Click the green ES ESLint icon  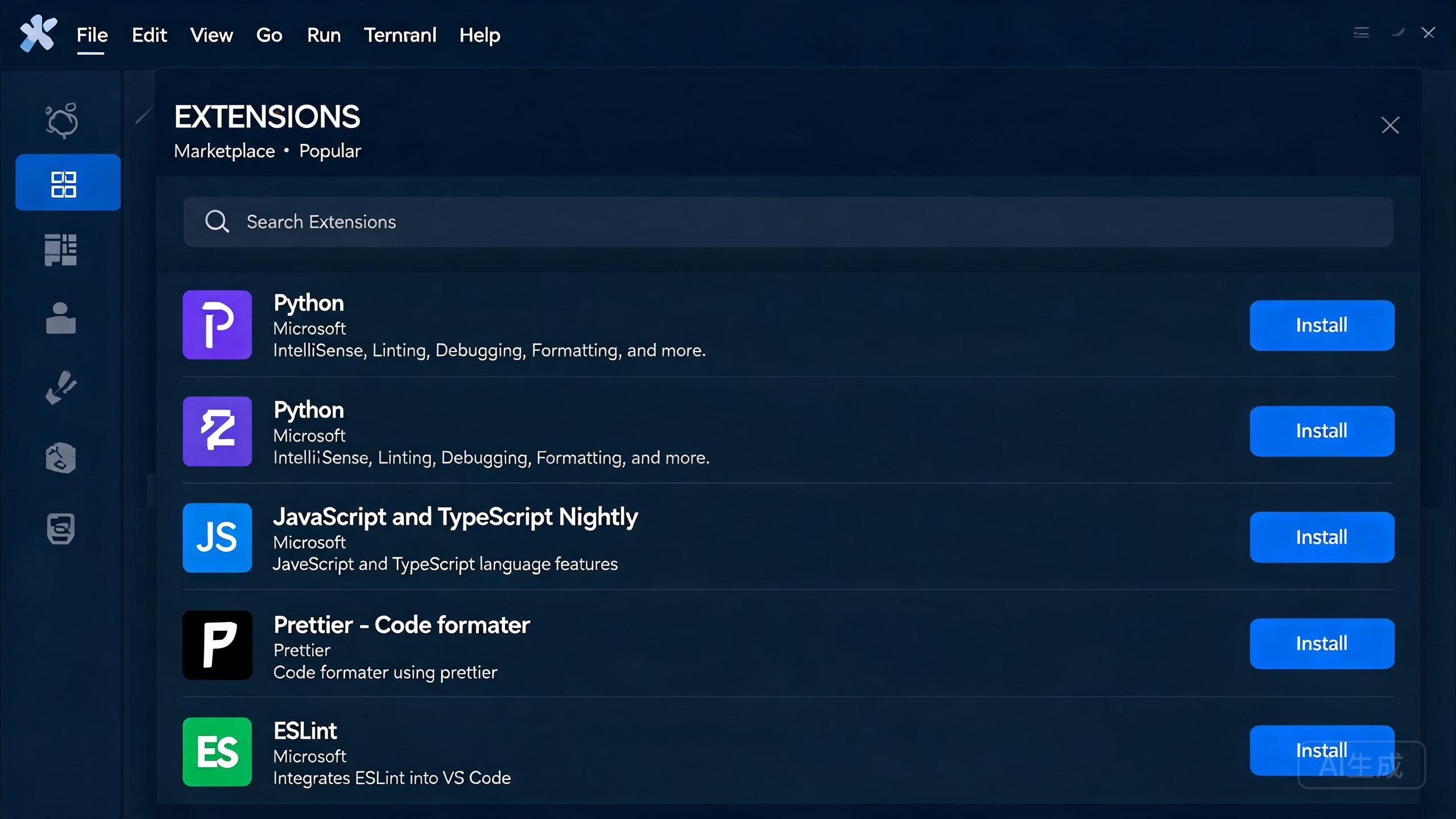coord(217,752)
